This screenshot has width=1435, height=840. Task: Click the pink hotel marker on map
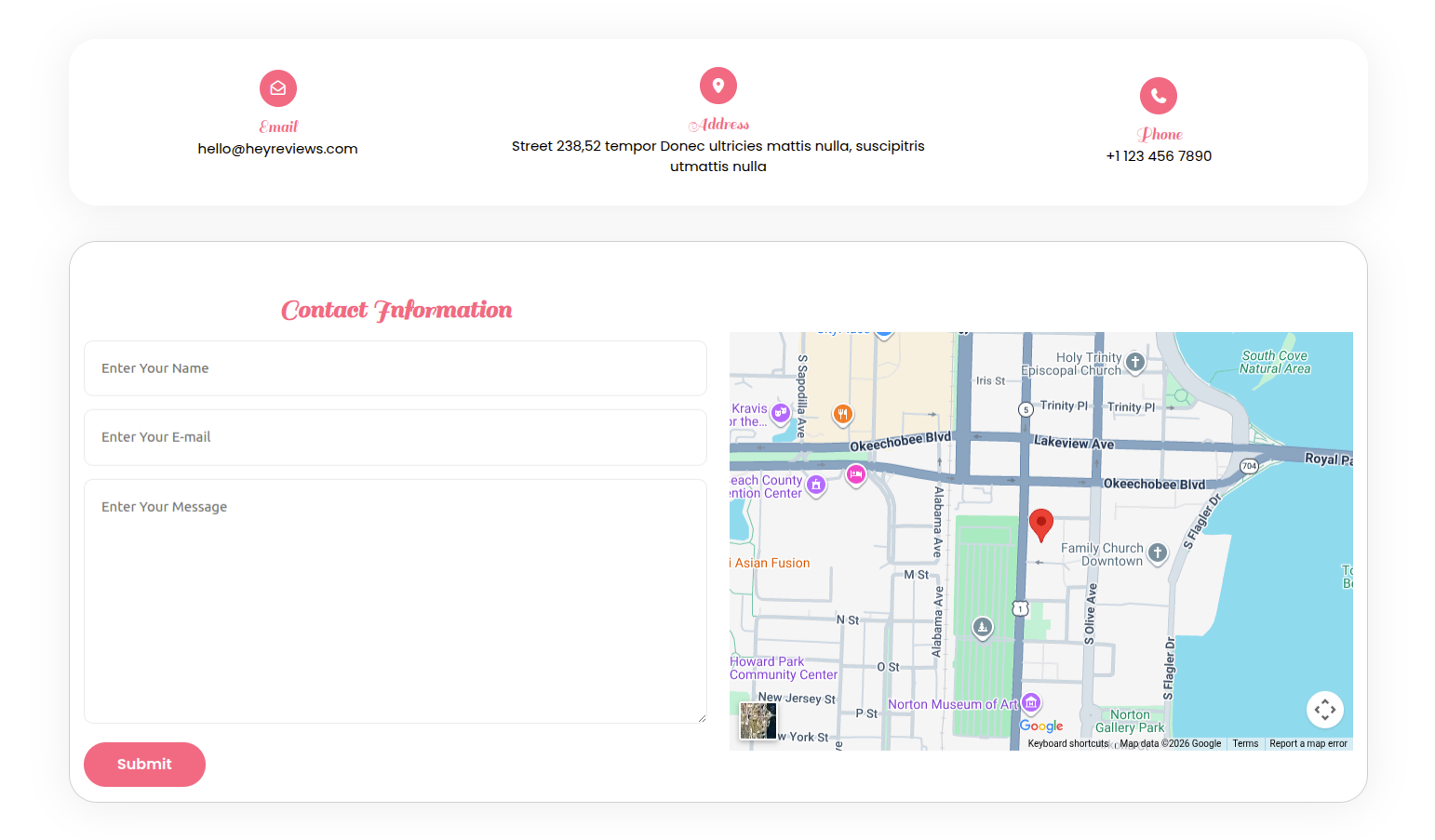coord(856,474)
